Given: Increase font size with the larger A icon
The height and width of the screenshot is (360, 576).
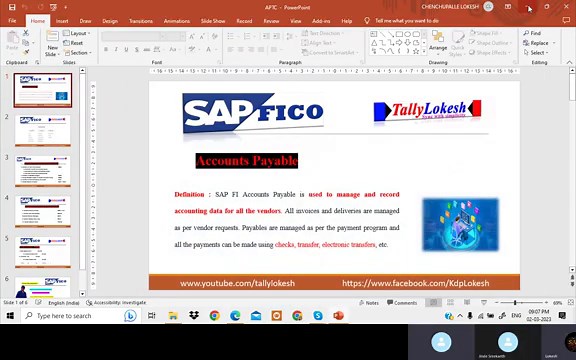Looking at the screenshot, I should coord(192,36).
